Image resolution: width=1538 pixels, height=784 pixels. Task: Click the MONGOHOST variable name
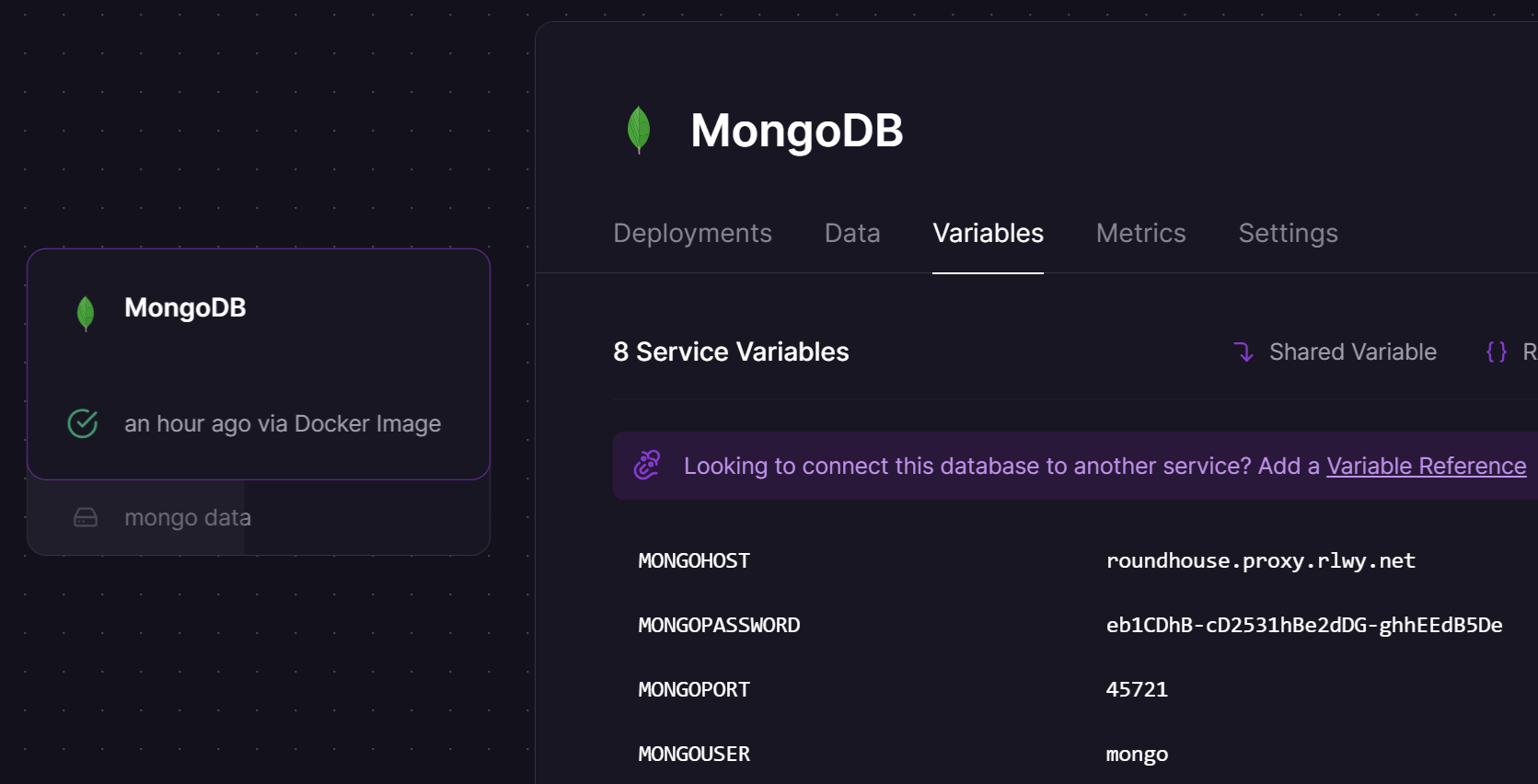click(694, 560)
